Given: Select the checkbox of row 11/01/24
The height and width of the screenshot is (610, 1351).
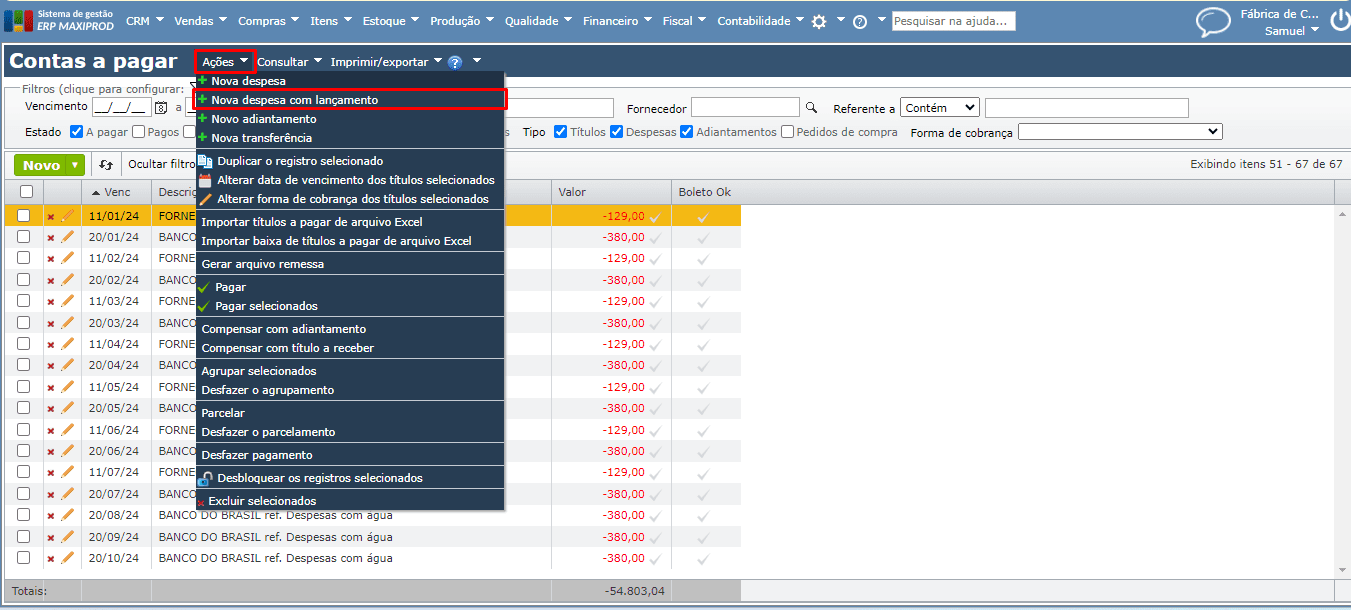Looking at the screenshot, I should [x=24, y=215].
